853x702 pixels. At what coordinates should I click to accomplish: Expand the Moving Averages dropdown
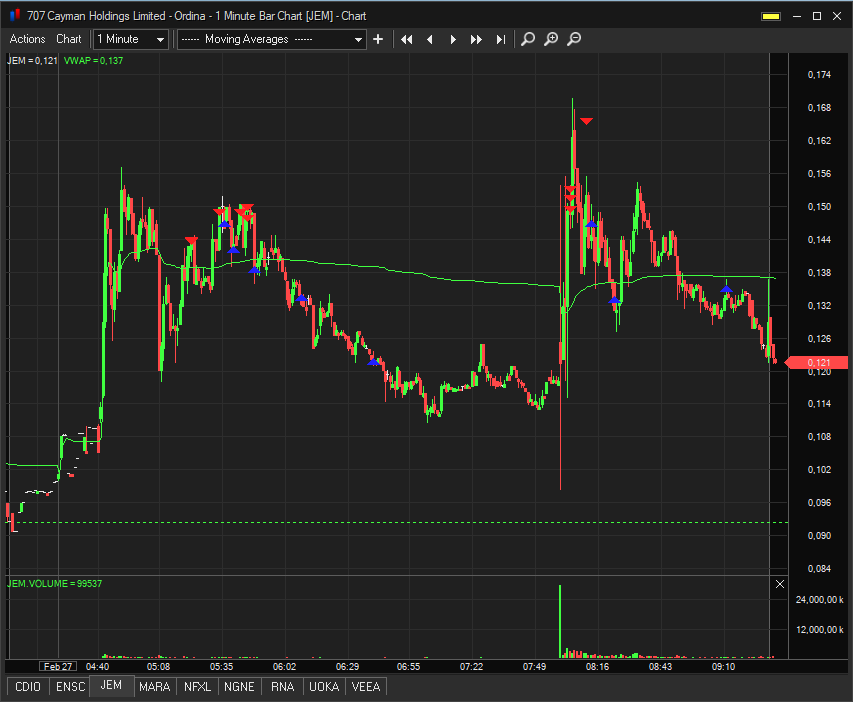(271, 39)
